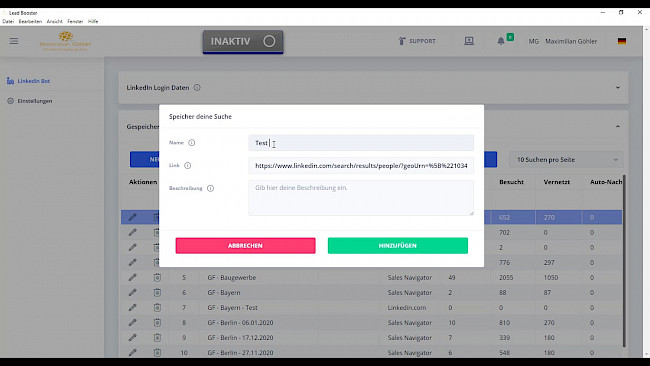Edit the highlighted blue table row

pyautogui.click(x=133, y=217)
